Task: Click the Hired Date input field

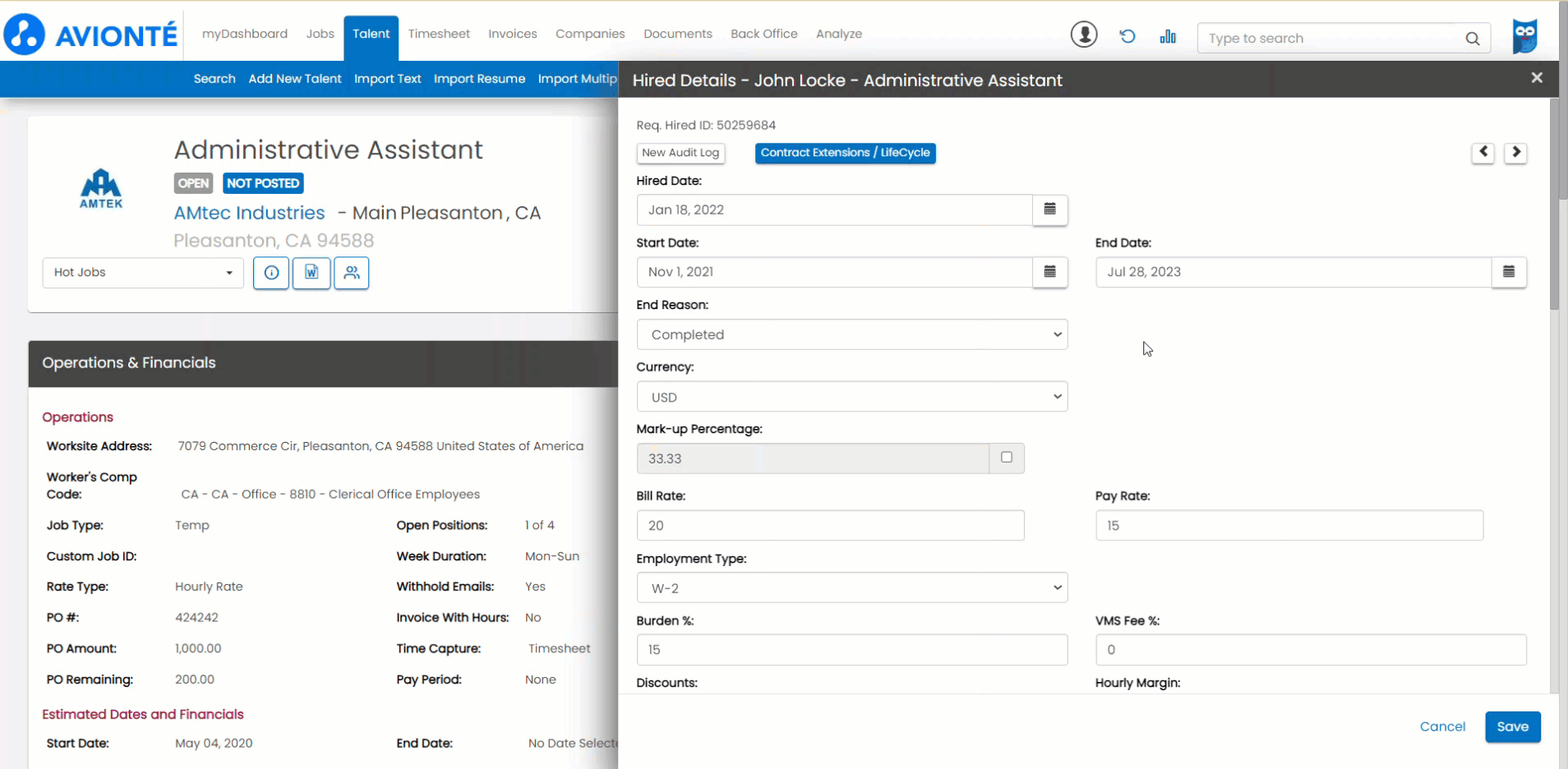Action: click(x=834, y=210)
